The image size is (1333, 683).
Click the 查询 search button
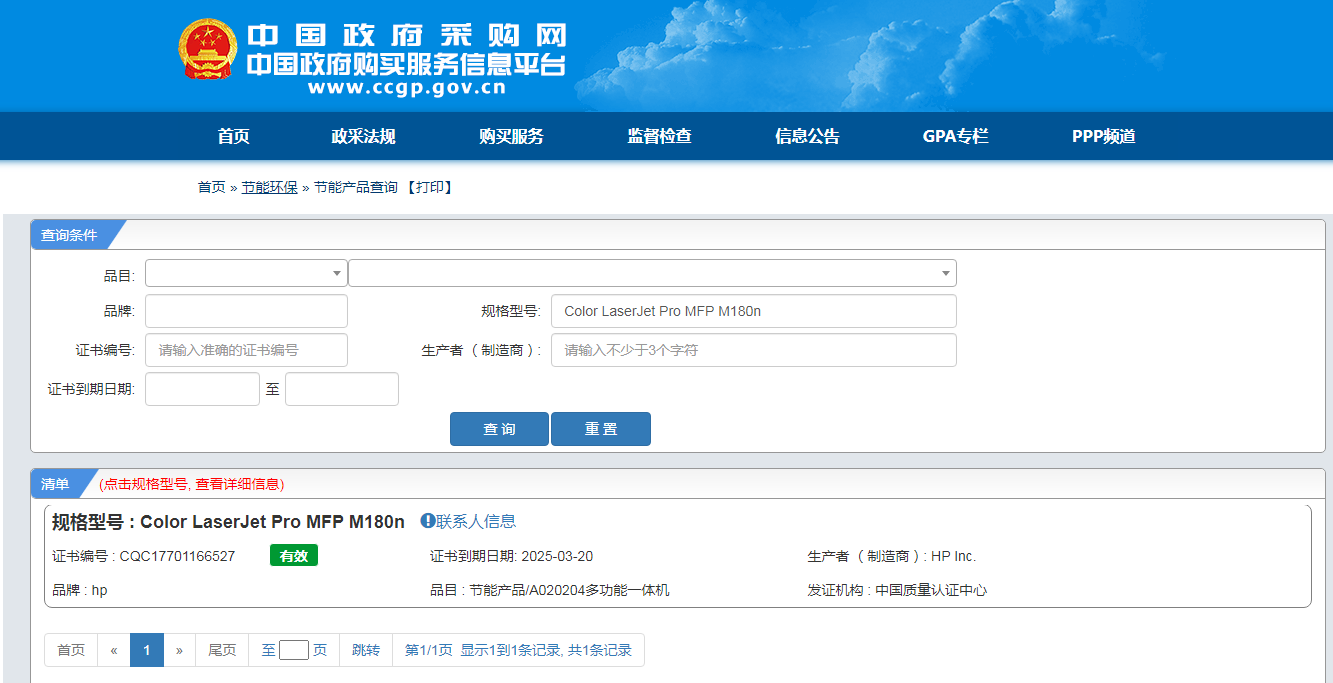[x=499, y=429]
